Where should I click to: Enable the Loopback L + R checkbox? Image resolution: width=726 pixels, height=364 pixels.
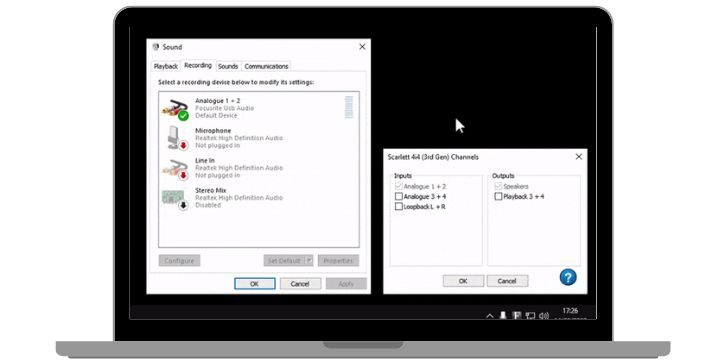point(399,207)
